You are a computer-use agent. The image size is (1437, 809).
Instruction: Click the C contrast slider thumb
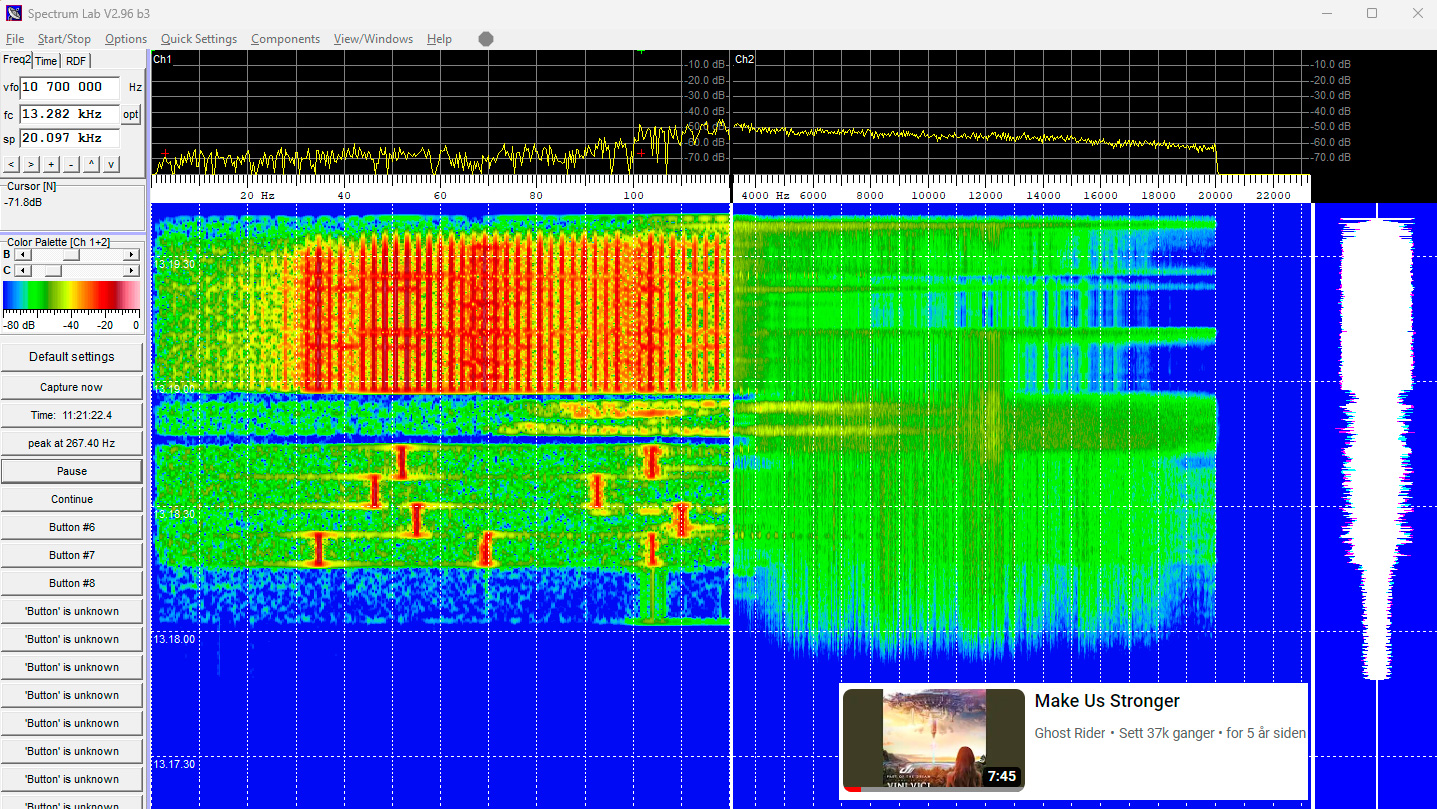click(x=54, y=270)
